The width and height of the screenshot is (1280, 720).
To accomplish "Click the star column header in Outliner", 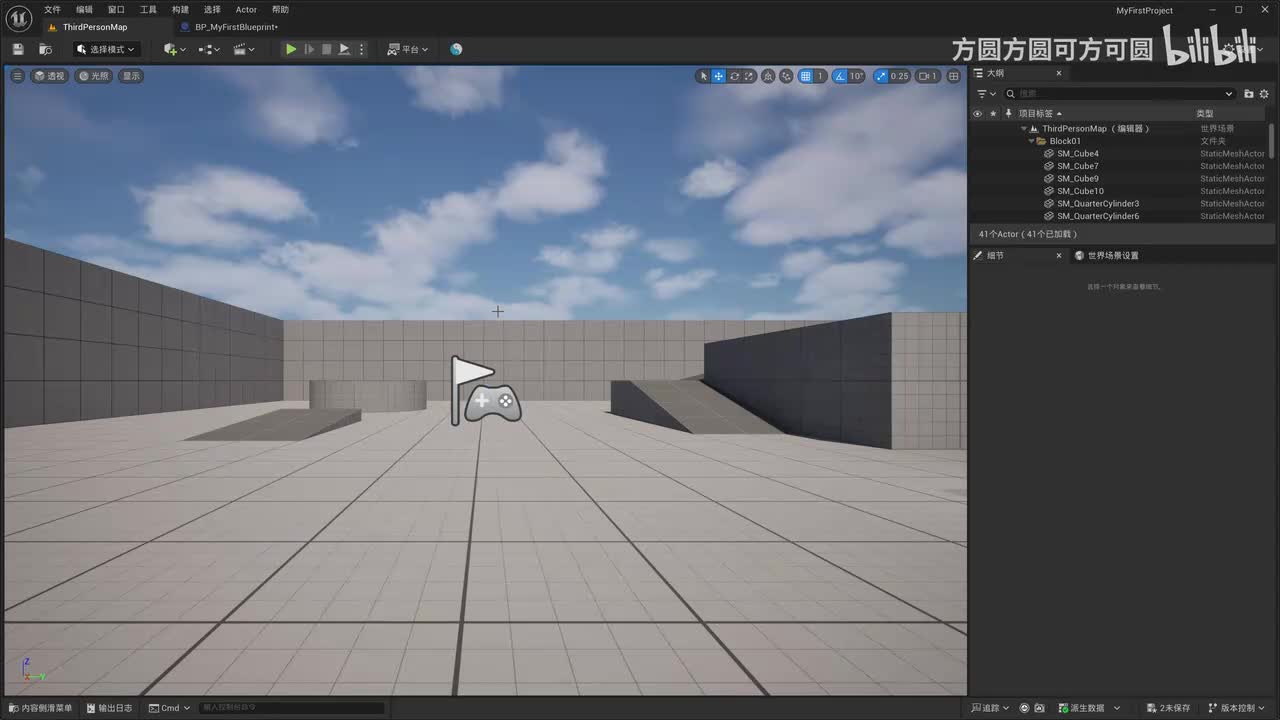I will coord(993,114).
